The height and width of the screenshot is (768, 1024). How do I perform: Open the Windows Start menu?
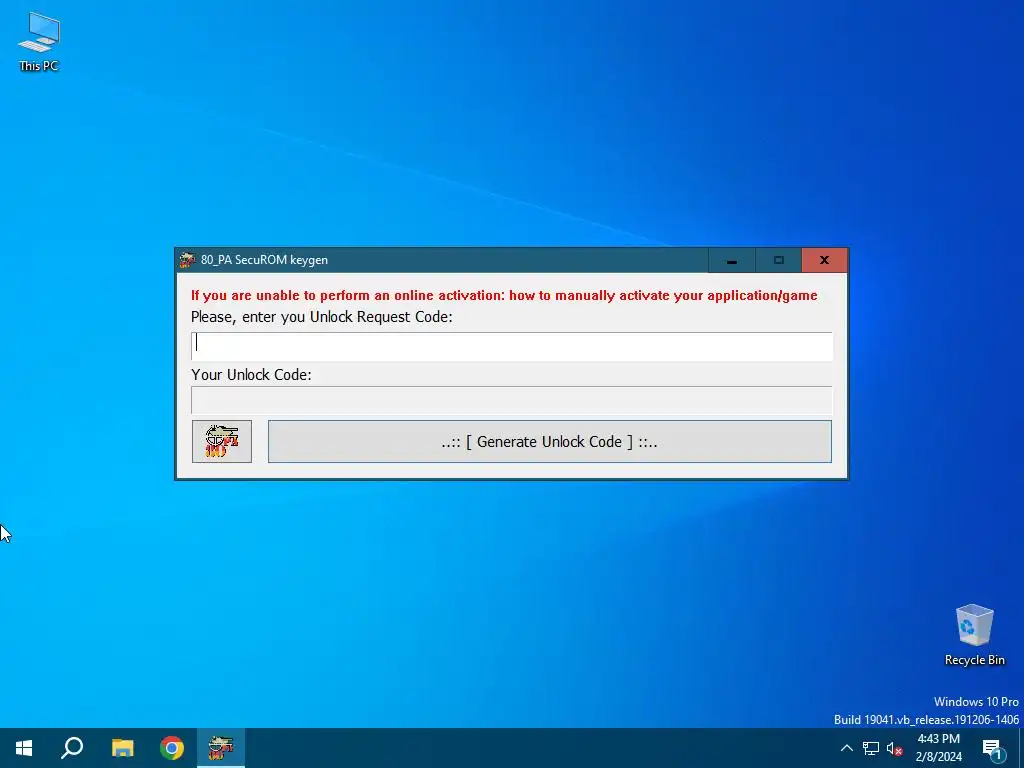[x=24, y=748]
